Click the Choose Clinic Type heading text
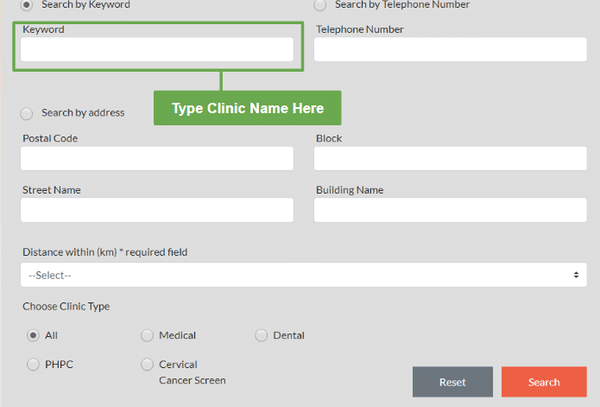The width and height of the screenshot is (600, 407). coord(66,306)
